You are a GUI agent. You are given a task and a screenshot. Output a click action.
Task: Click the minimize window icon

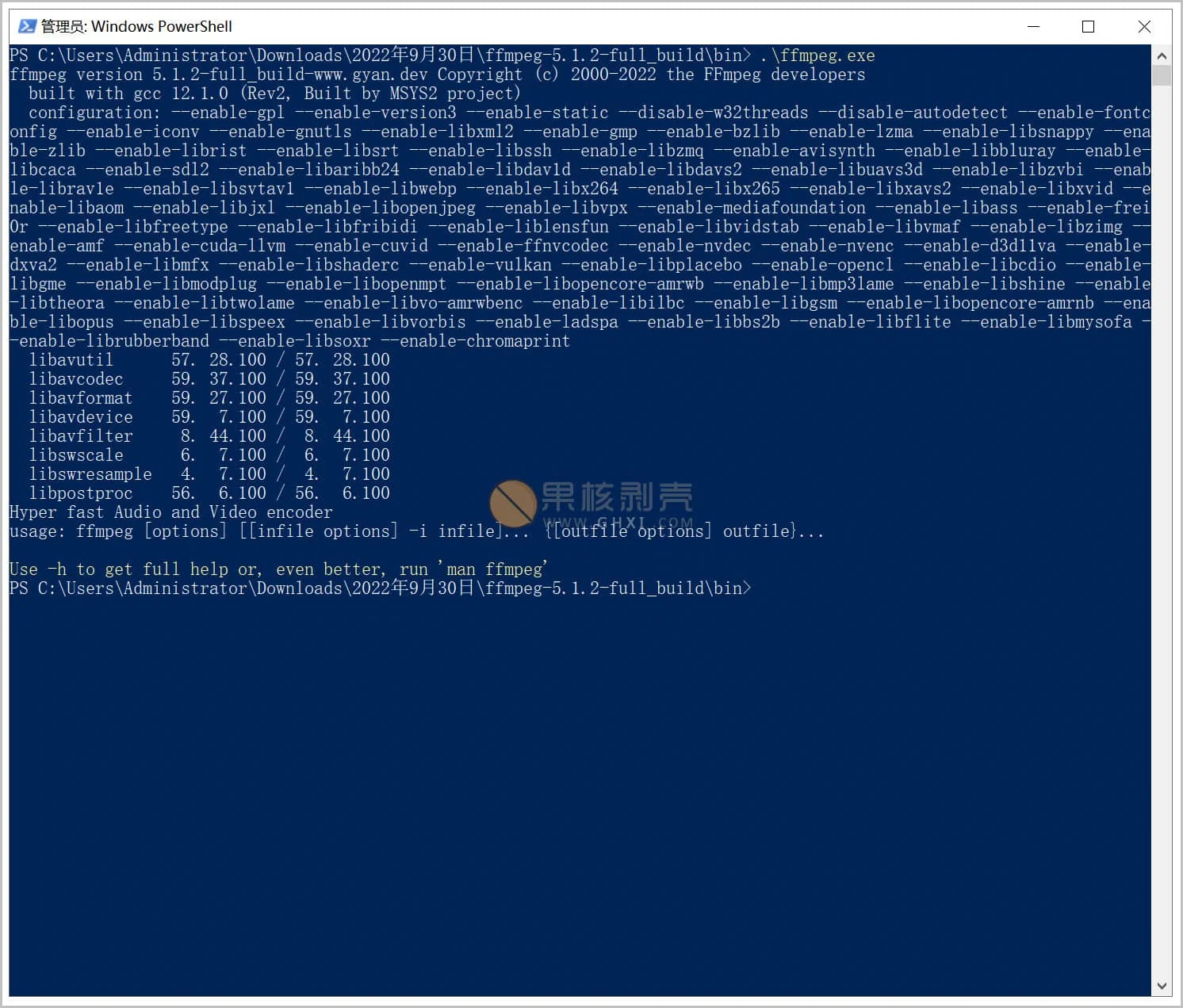pos(1033,26)
